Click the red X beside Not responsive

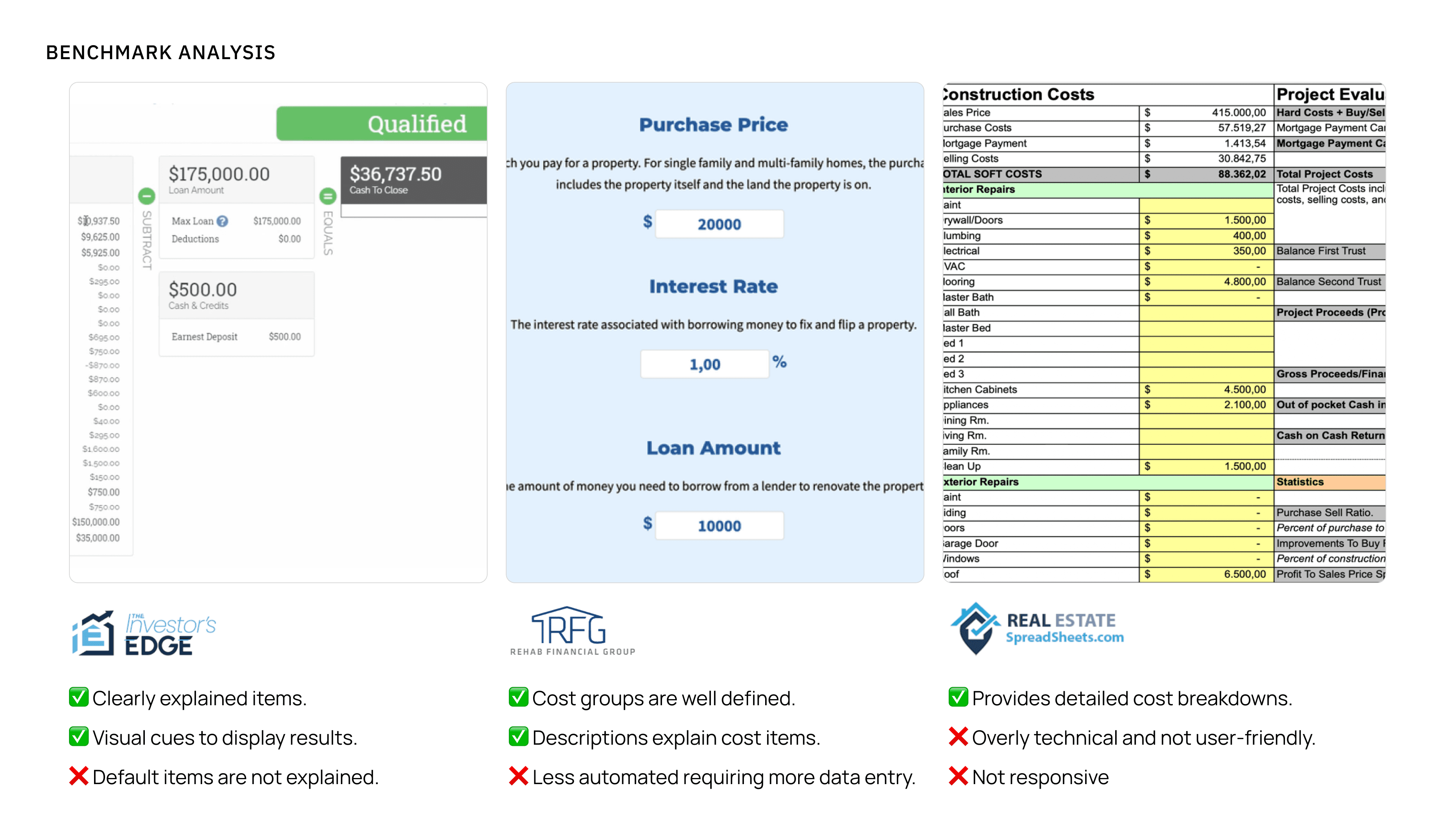958,777
